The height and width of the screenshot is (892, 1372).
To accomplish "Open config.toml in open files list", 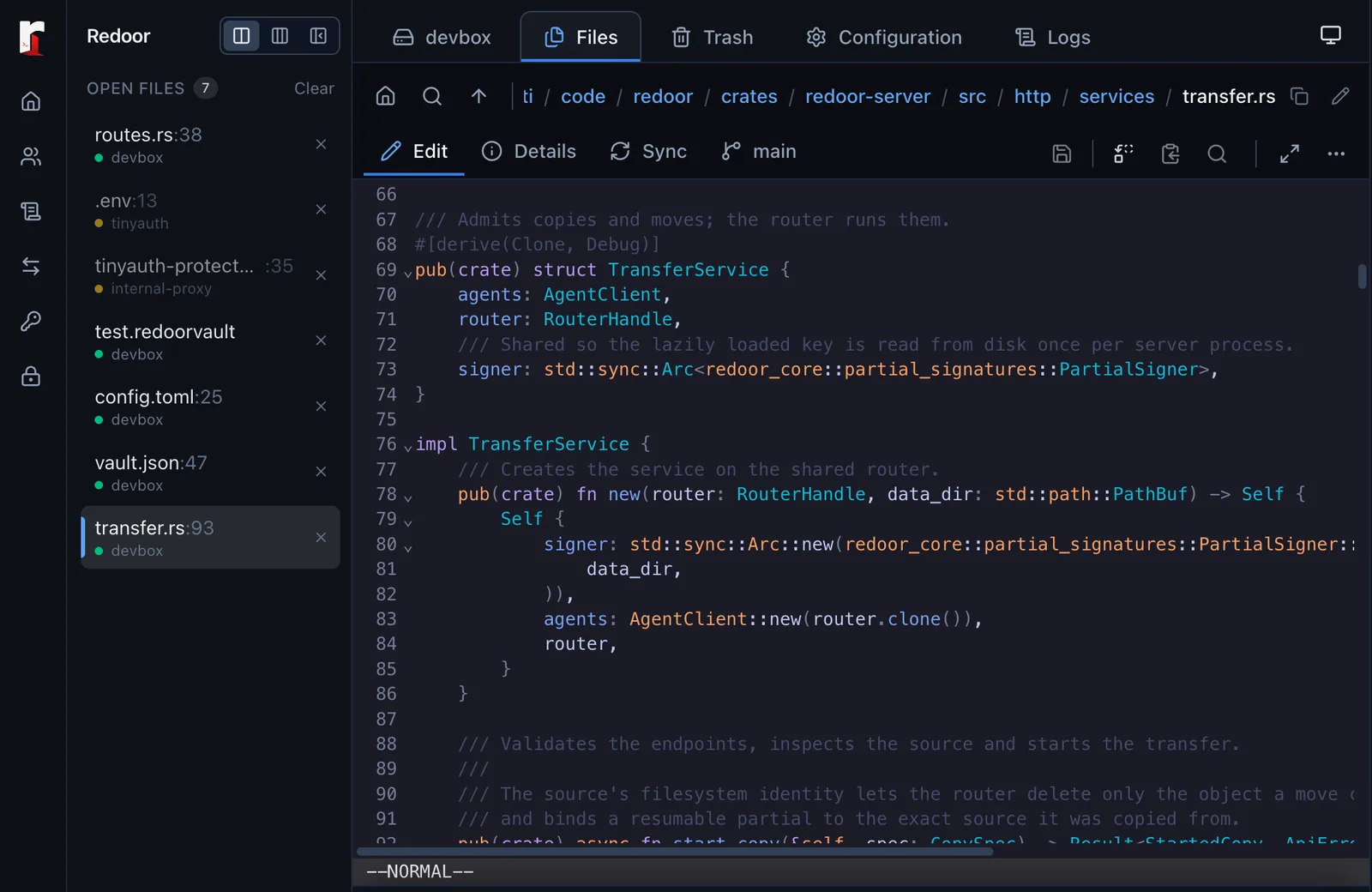I will coord(210,407).
